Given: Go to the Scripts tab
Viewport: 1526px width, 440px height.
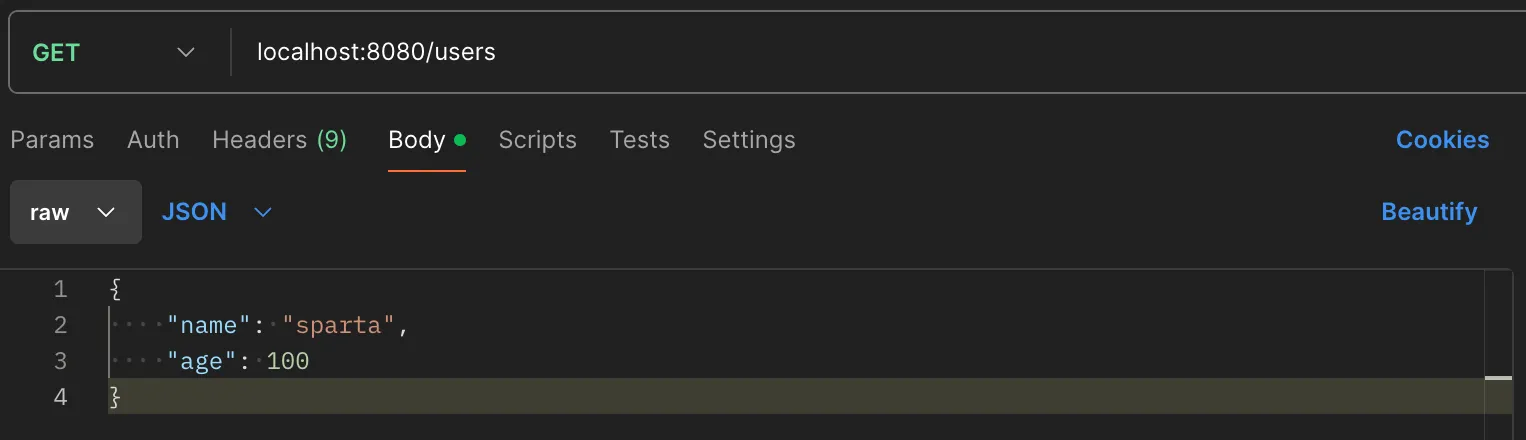Looking at the screenshot, I should pyautogui.click(x=537, y=140).
